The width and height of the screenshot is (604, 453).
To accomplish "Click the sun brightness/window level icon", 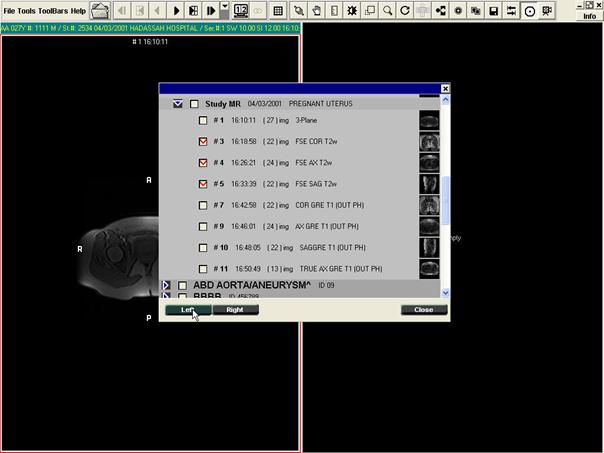I will (x=352, y=11).
